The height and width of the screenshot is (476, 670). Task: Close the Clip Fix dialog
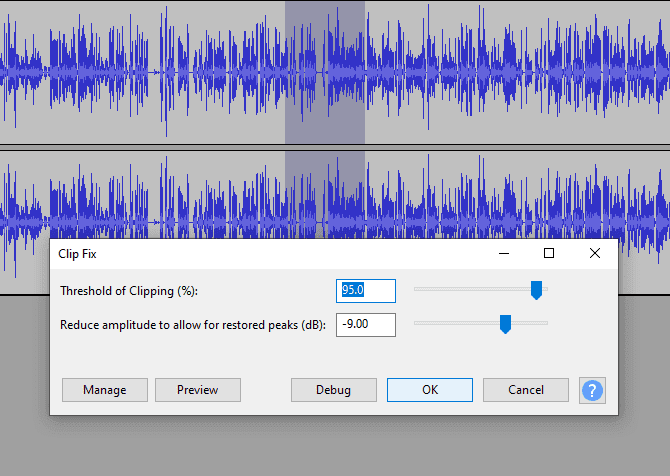pyautogui.click(x=595, y=253)
